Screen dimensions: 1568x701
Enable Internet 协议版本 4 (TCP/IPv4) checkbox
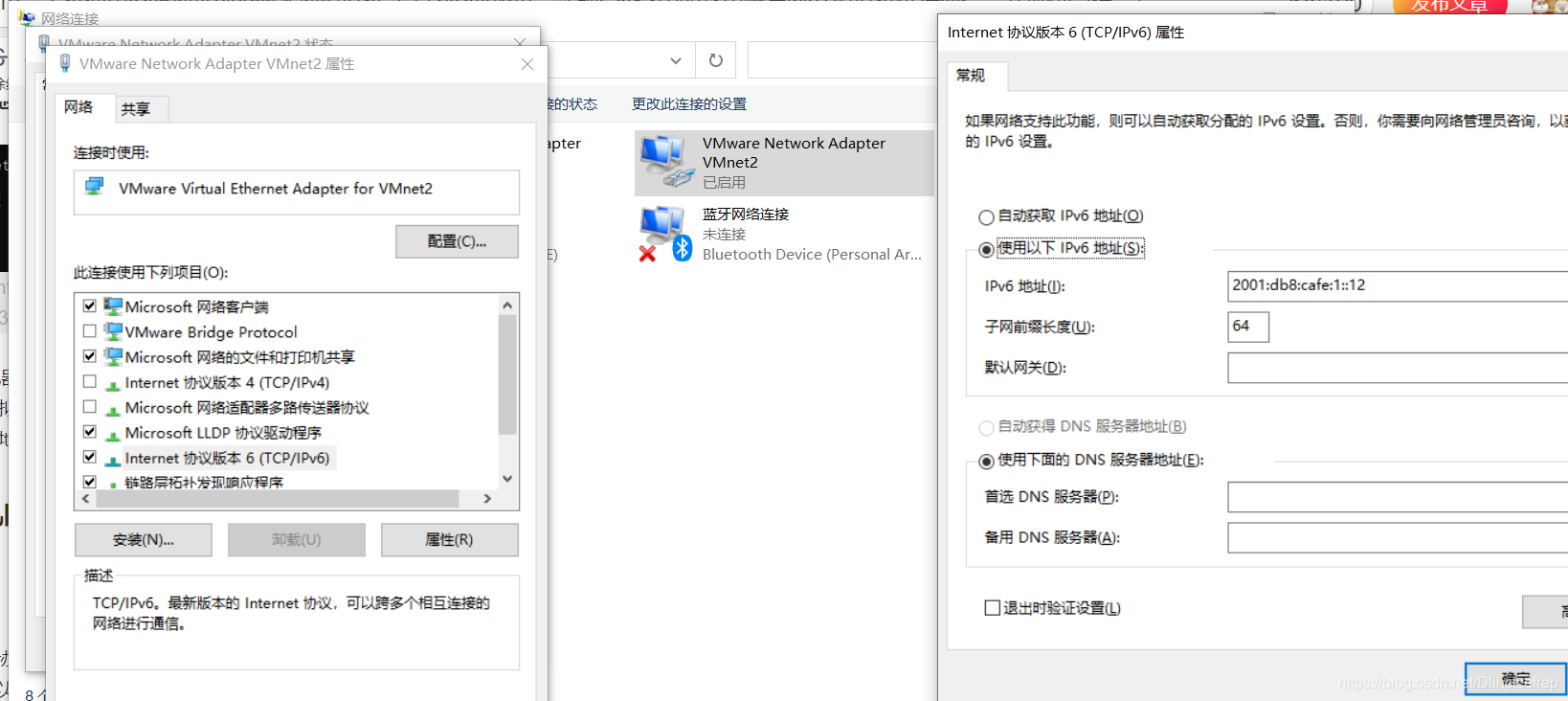[x=90, y=382]
